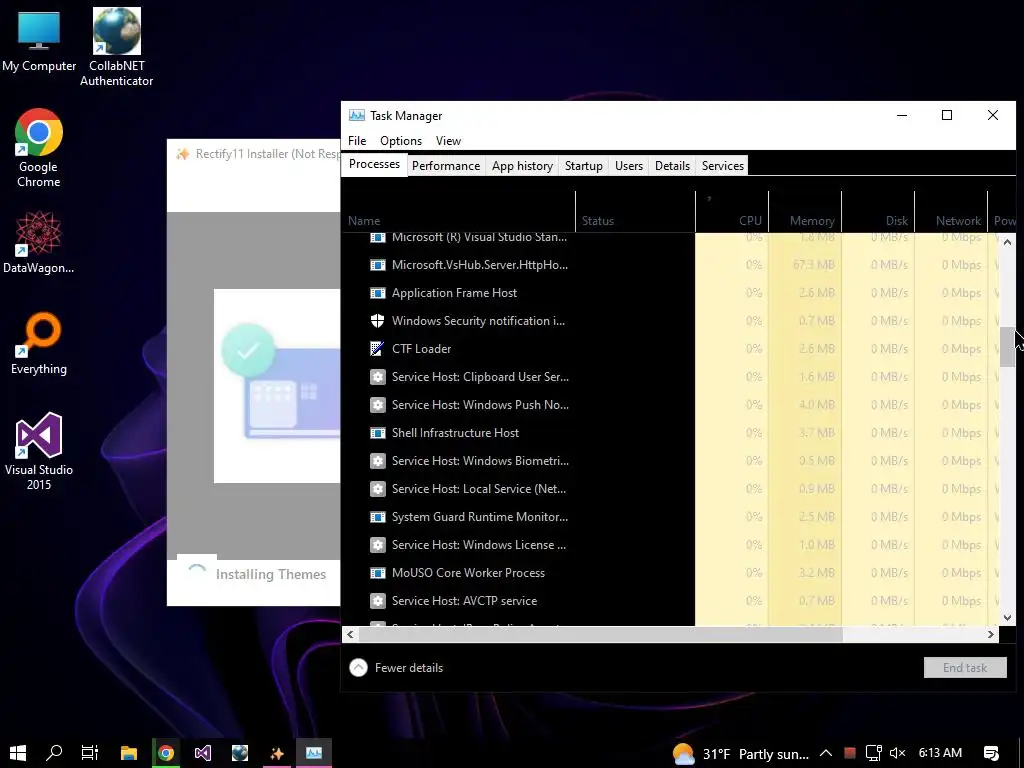The width and height of the screenshot is (1024, 768).
Task: Select the MoUSO Core Worker Process row
Action: click(670, 573)
